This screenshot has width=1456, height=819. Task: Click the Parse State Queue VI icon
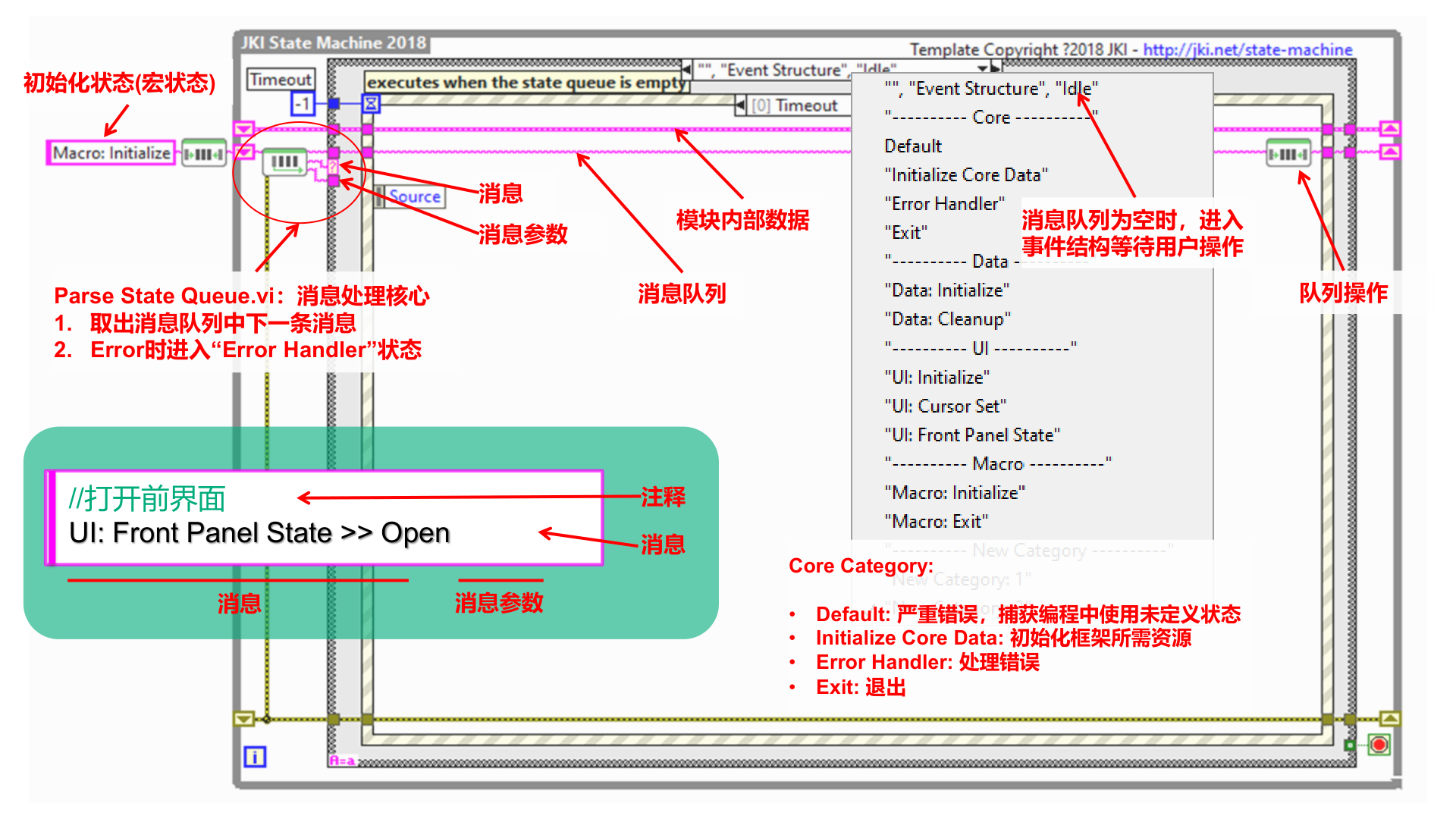point(284,162)
